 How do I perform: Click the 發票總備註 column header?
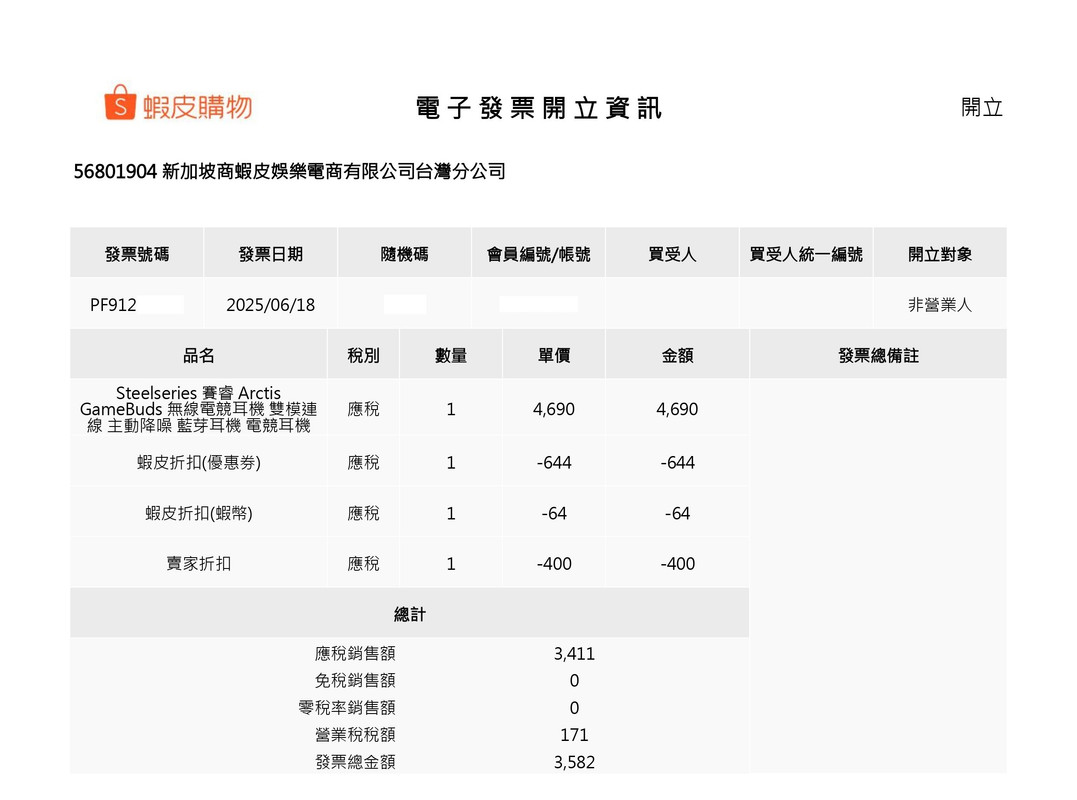tap(878, 355)
